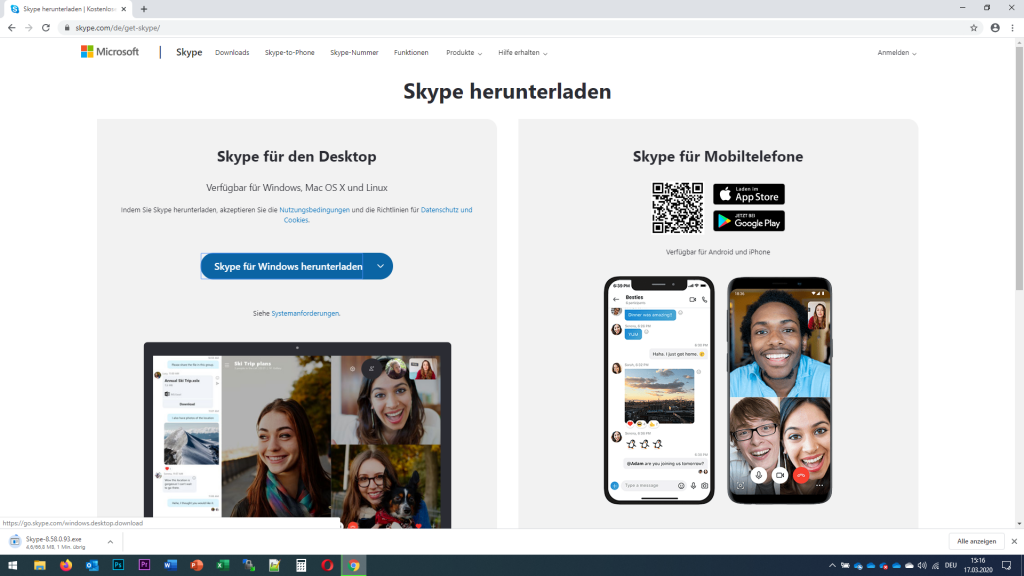This screenshot has height=576, width=1024.
Task: Click the phone chat screenshot image
Action: point(659,391)
